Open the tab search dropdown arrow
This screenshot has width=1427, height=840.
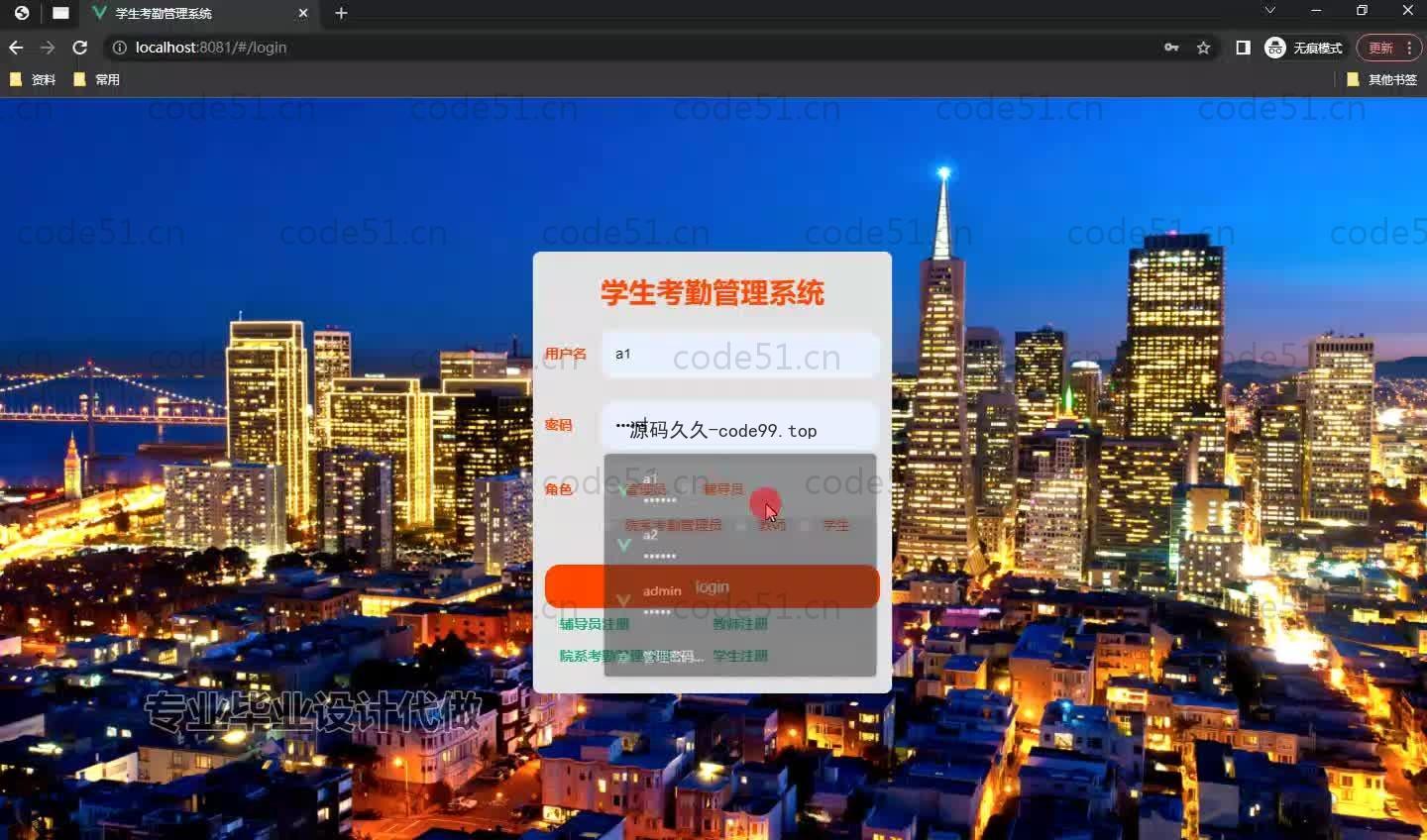pyautogui.click(x=1269, y=11)
